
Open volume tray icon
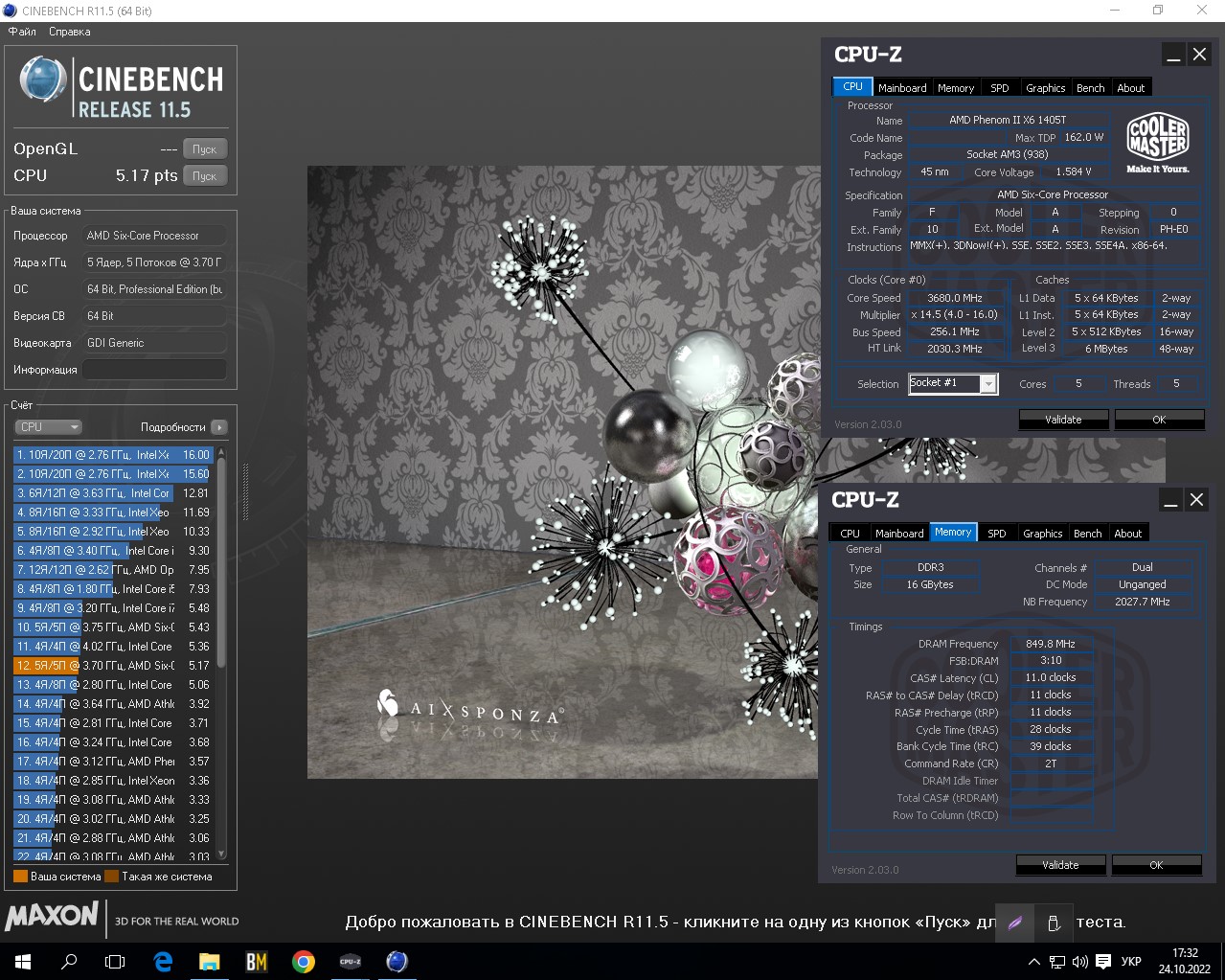[x=1080, y=962]
